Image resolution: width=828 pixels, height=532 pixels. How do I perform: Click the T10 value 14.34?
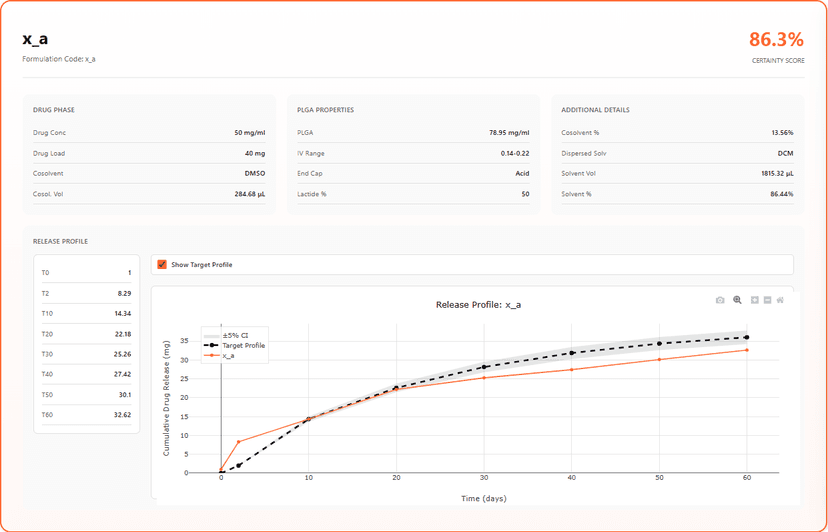[123, 313]
